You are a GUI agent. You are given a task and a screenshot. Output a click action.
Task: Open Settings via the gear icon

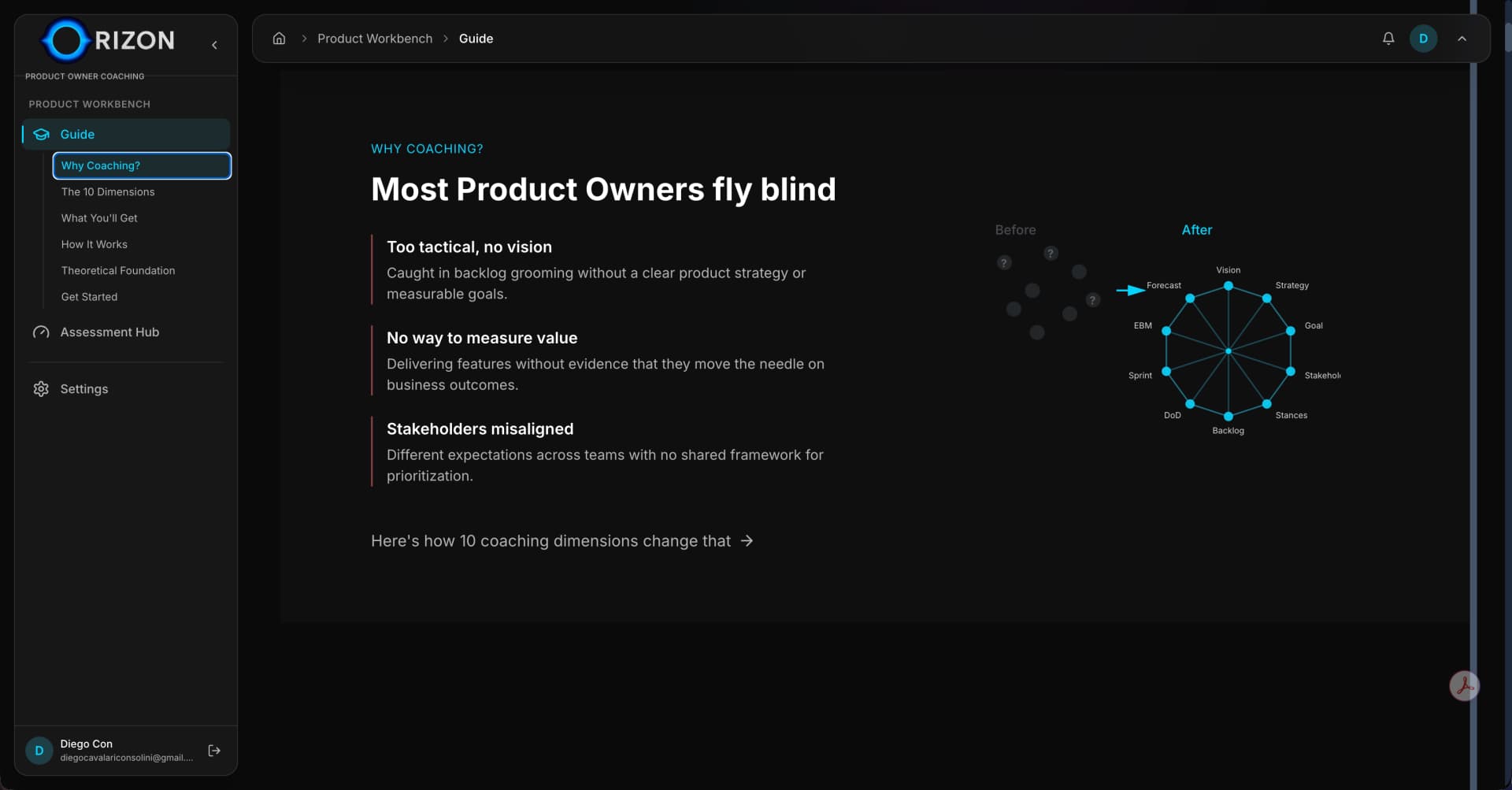coord(41,389)
